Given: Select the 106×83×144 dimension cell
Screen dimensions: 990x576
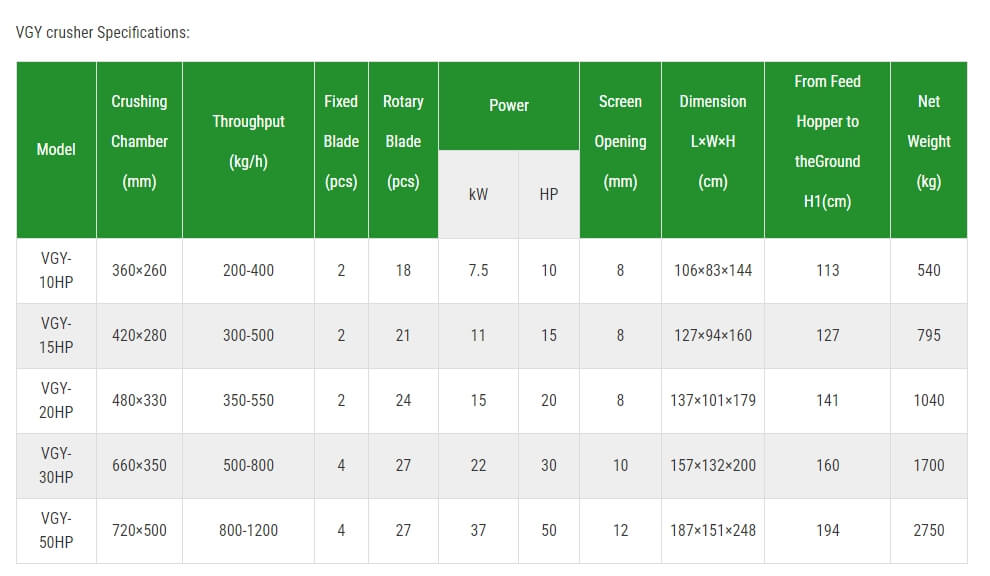Looking at the screenshot, I should point(713,270).
